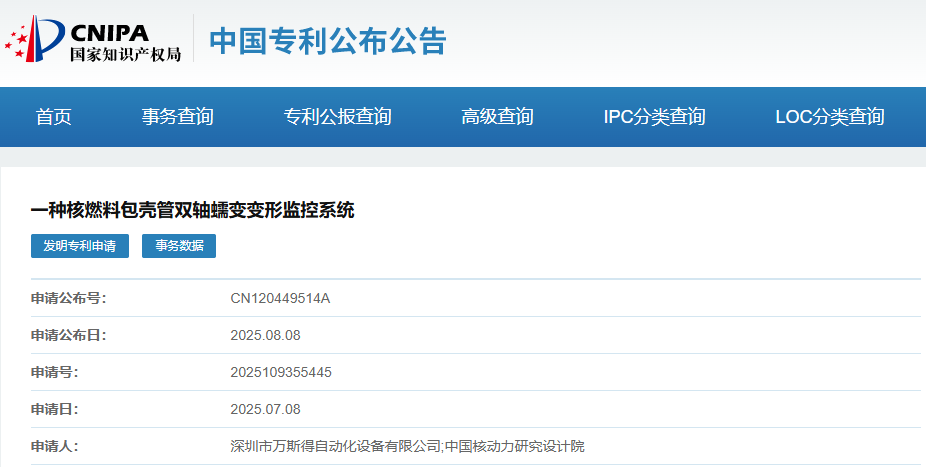Open the LOC分类查询 page
926x467 pixels.
pyautogui.click(x=829, y=117)
